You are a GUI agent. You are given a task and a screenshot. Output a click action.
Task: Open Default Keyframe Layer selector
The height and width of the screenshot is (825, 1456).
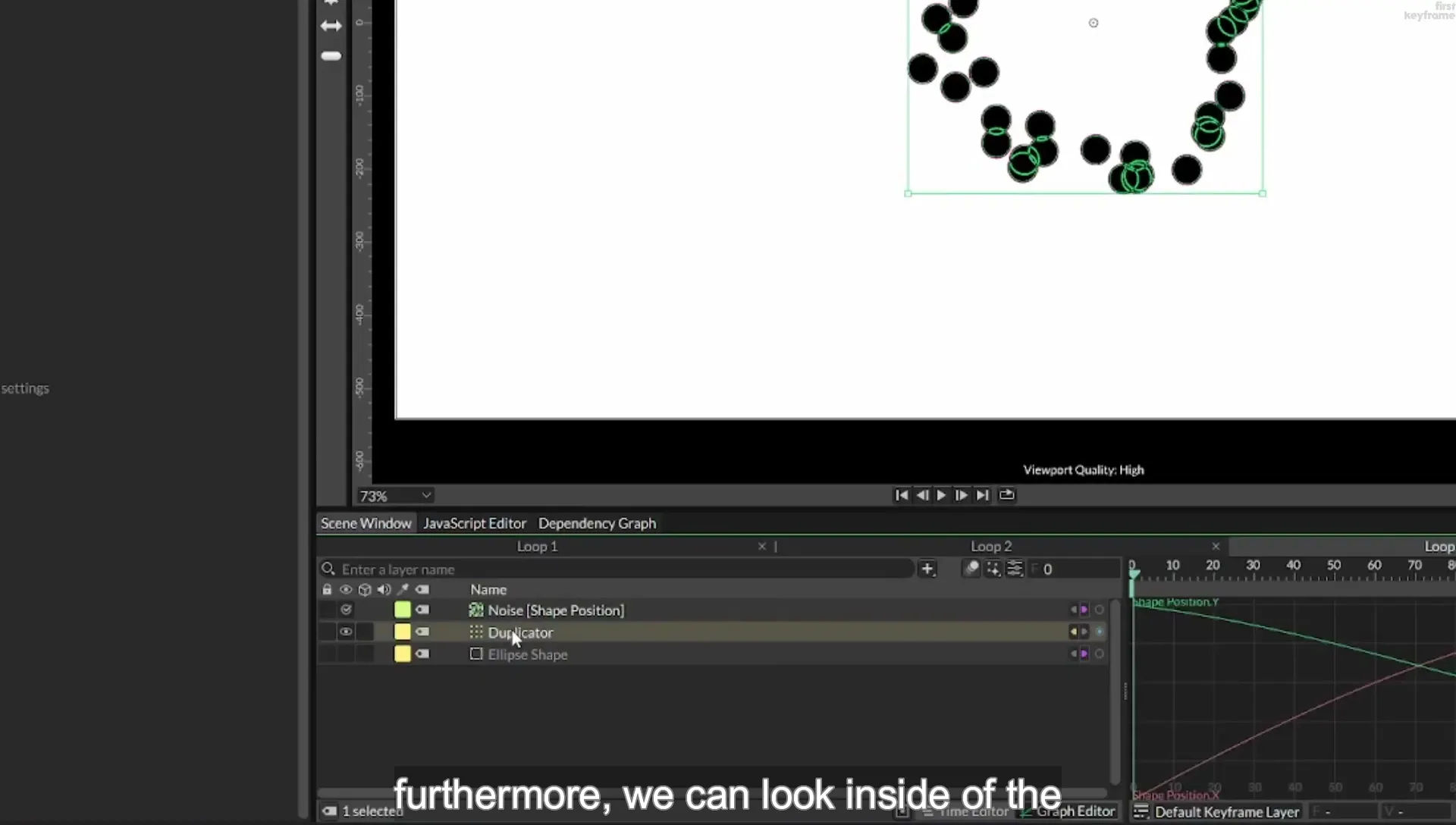pyautogui.click(x=1226, y=812)
